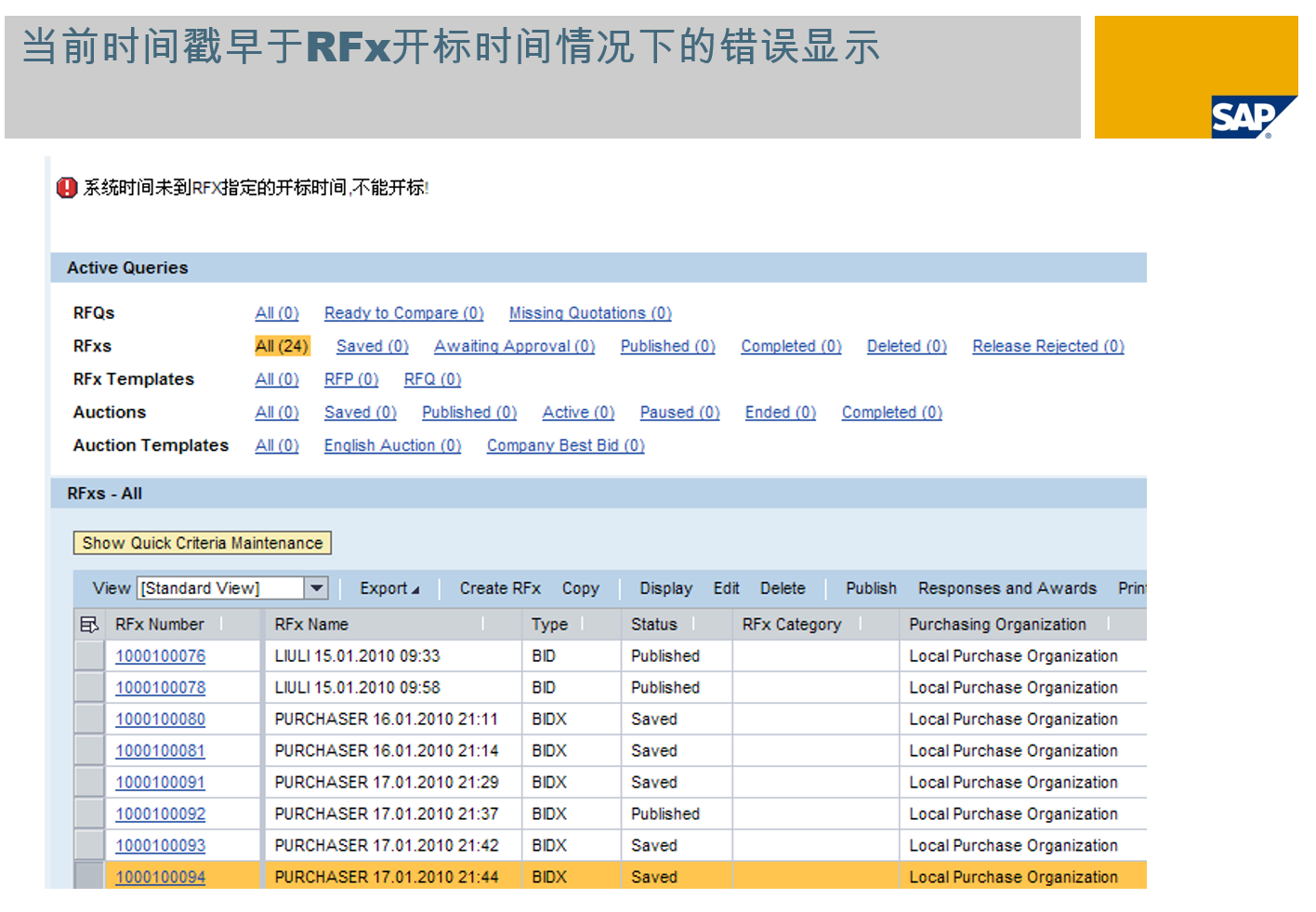Click the red error message icon
Image resolution: width=1316 pixels, height=912 pixels.
click(67, 188)
